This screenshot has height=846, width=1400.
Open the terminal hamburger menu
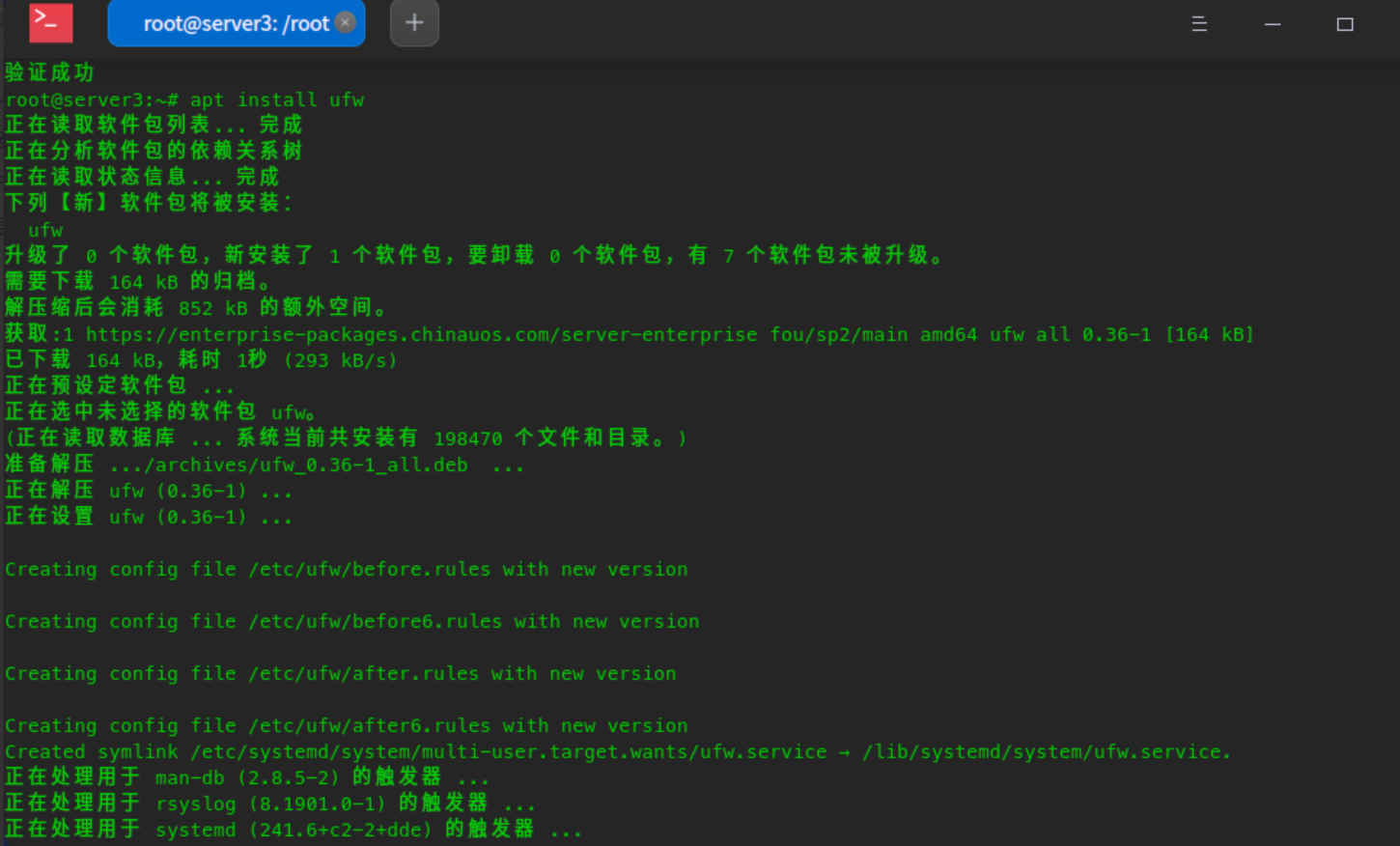(1199, 24)
